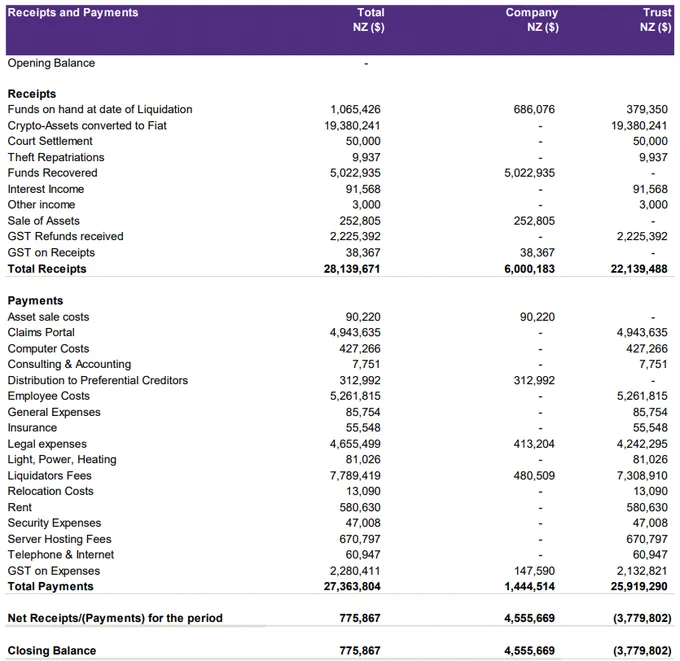Click the 'Payments' section heading

pos(35,301)
